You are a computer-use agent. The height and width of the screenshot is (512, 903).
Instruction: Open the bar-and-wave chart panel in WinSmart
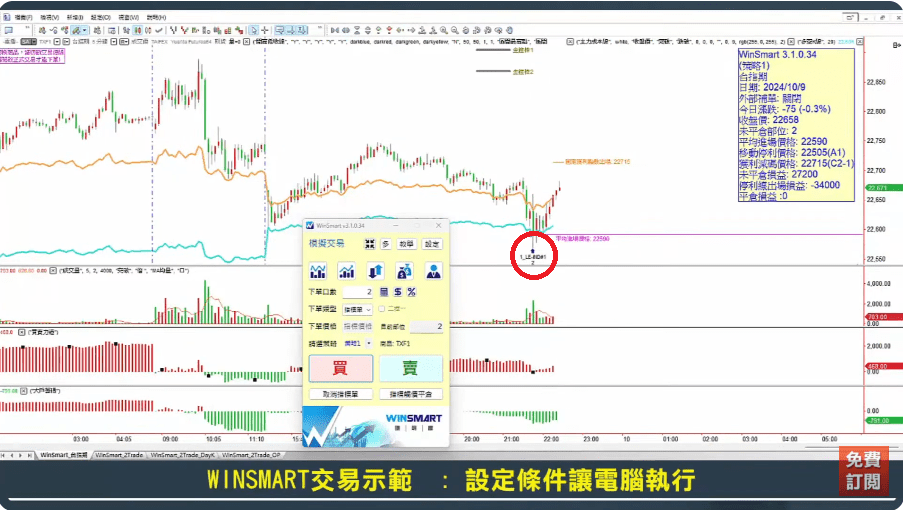coord(318,271)
